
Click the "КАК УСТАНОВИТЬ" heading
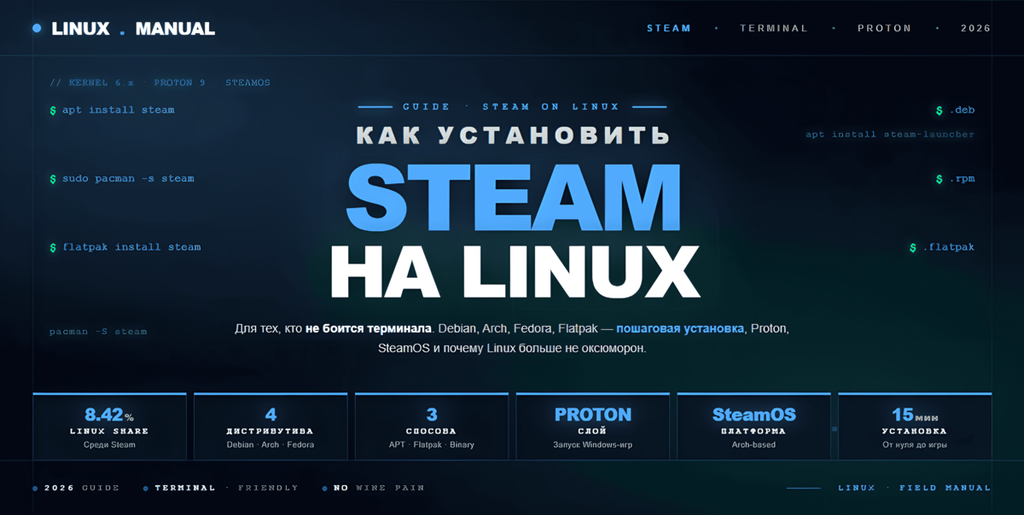[x=513, y=134]
